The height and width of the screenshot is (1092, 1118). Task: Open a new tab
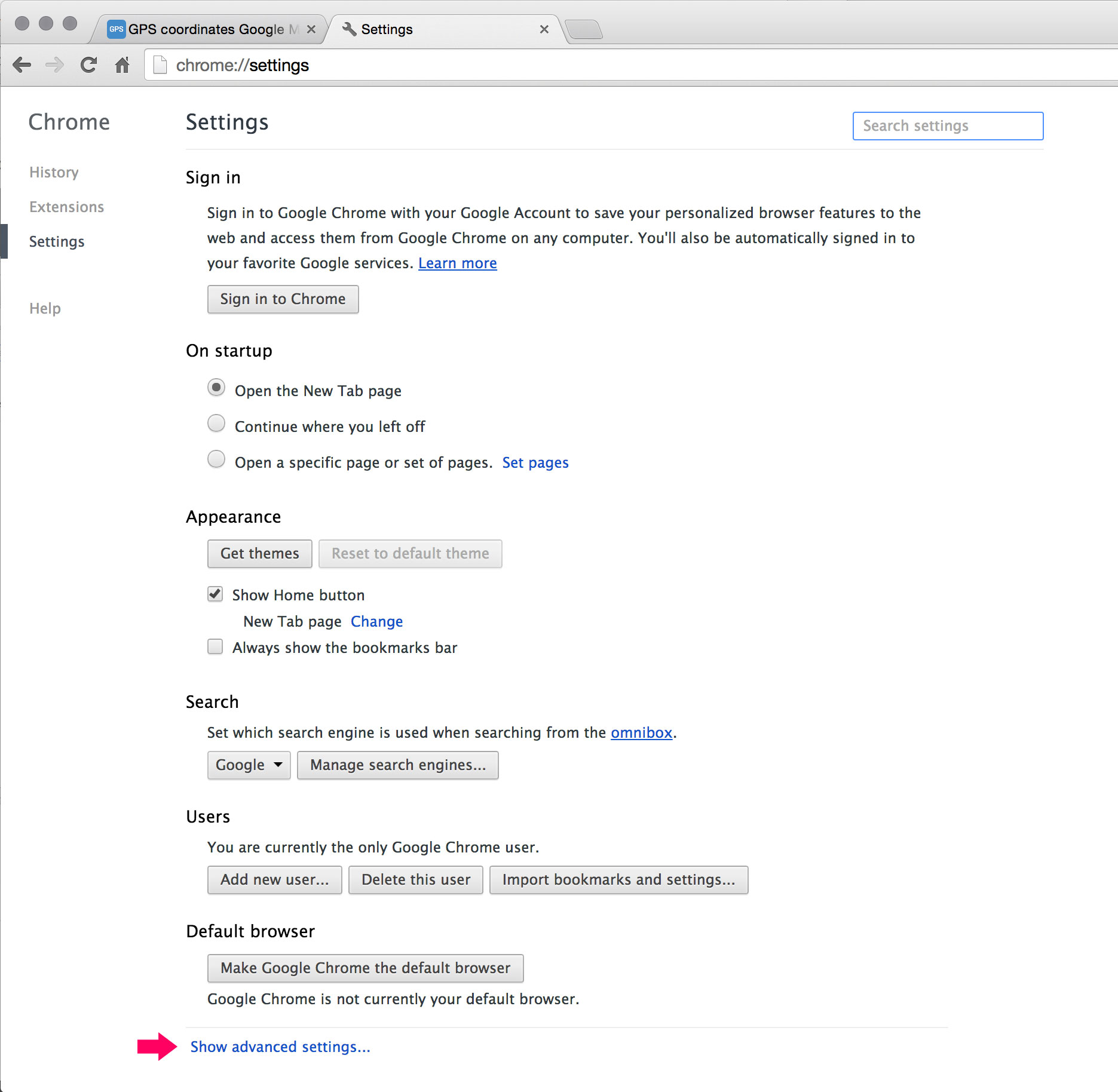[584, 29]
